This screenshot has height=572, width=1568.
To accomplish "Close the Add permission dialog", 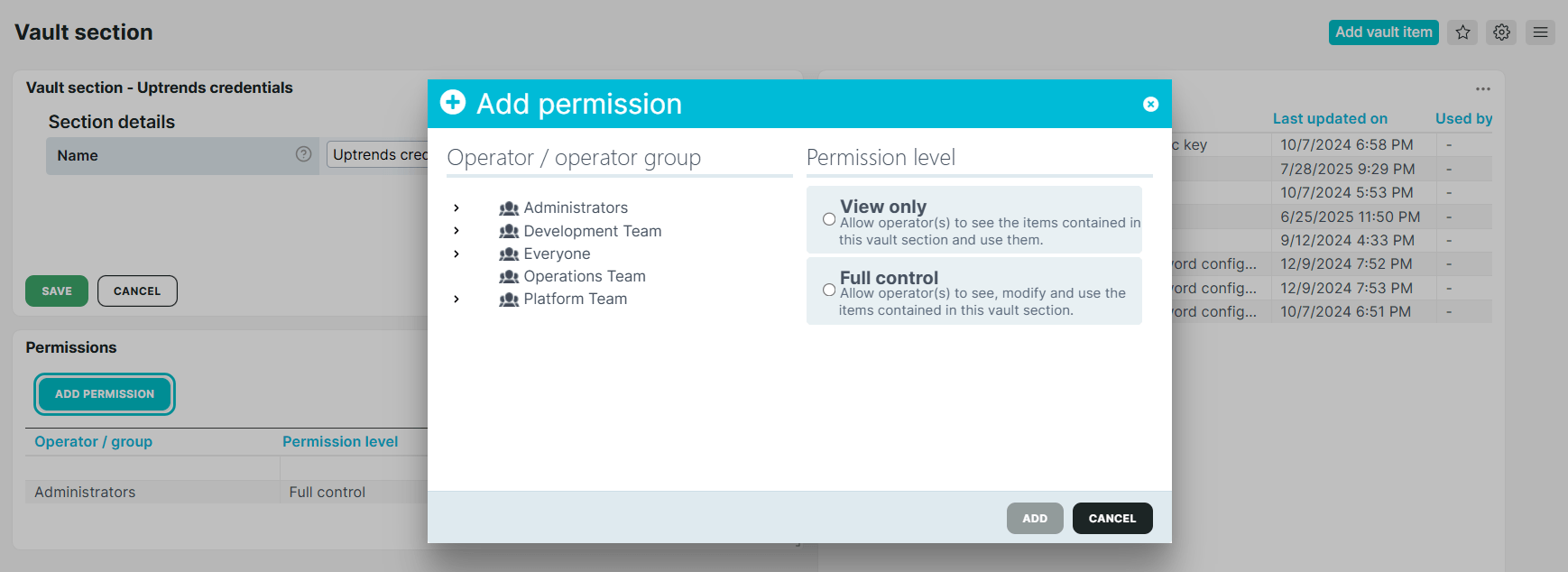I will [1150, 105].
